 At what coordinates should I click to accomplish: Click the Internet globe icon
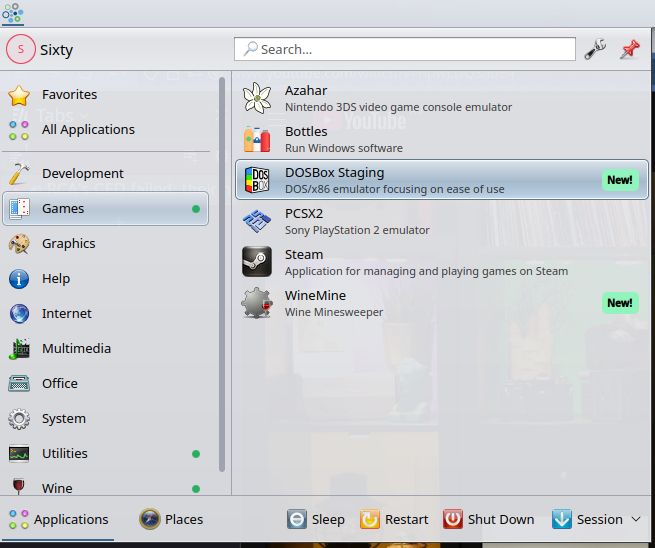click(19, 314)
